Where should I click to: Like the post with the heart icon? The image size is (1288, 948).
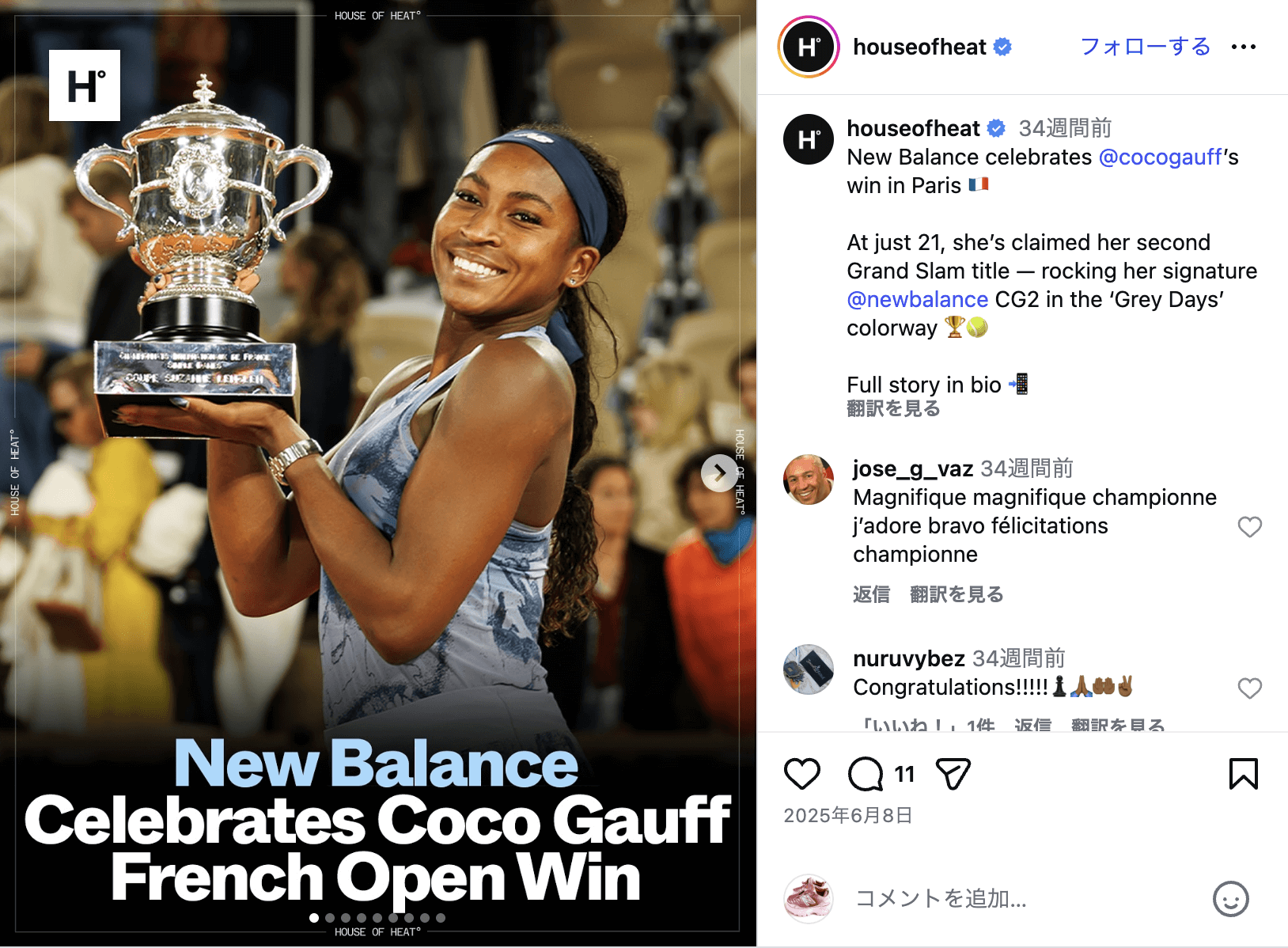[801, 774]
